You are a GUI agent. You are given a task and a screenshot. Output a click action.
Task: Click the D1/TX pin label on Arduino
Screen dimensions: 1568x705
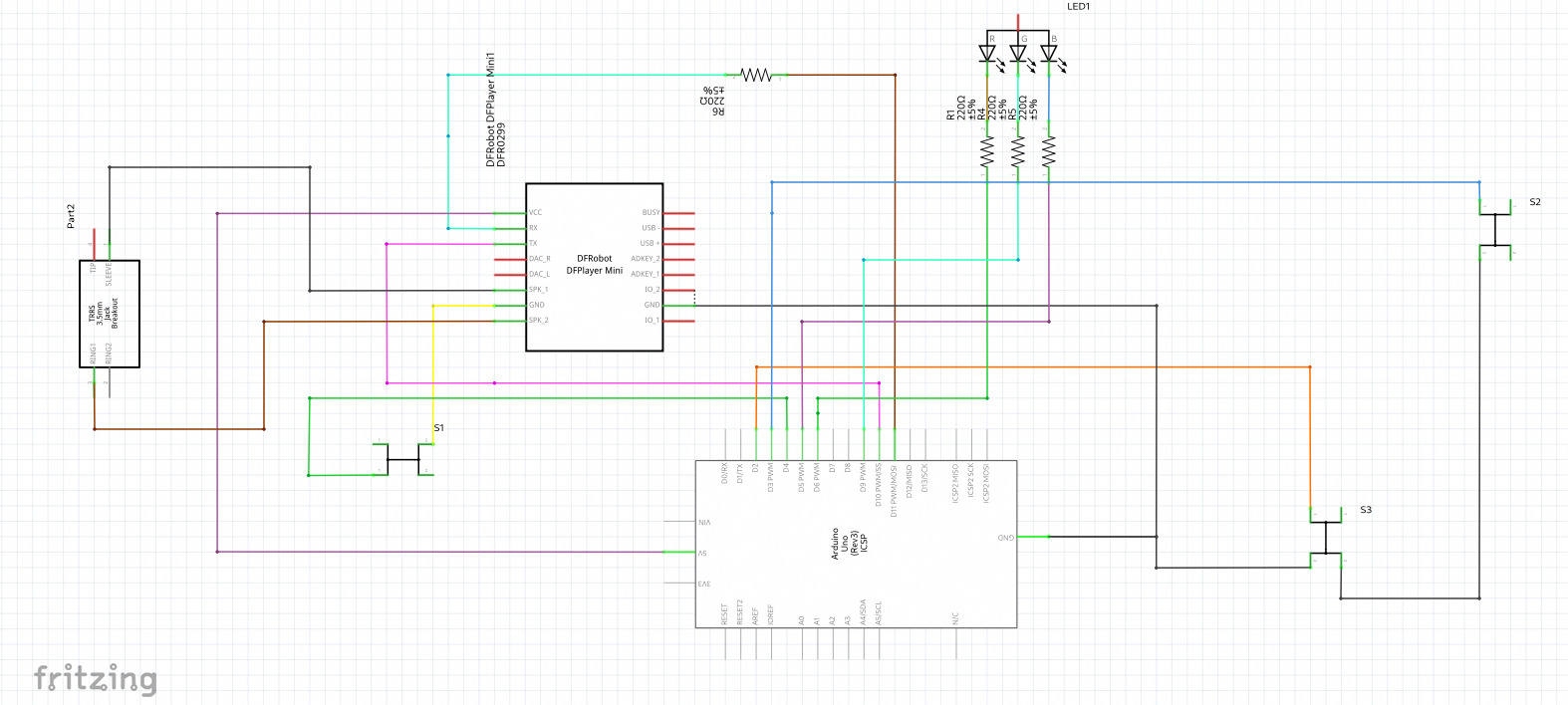tap(740, 474)
